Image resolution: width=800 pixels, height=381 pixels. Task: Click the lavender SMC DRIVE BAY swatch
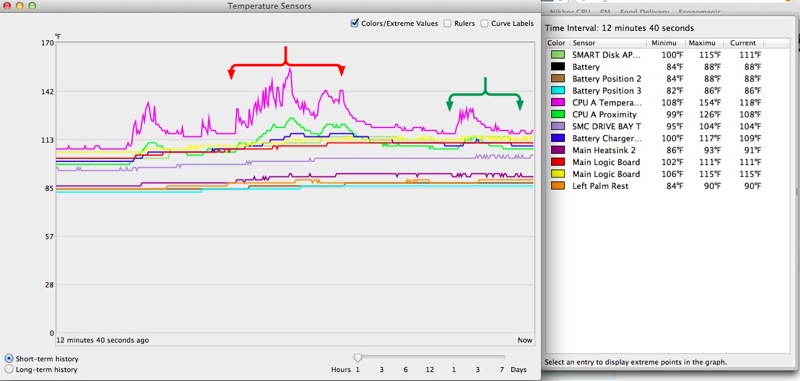click(558, 126)
